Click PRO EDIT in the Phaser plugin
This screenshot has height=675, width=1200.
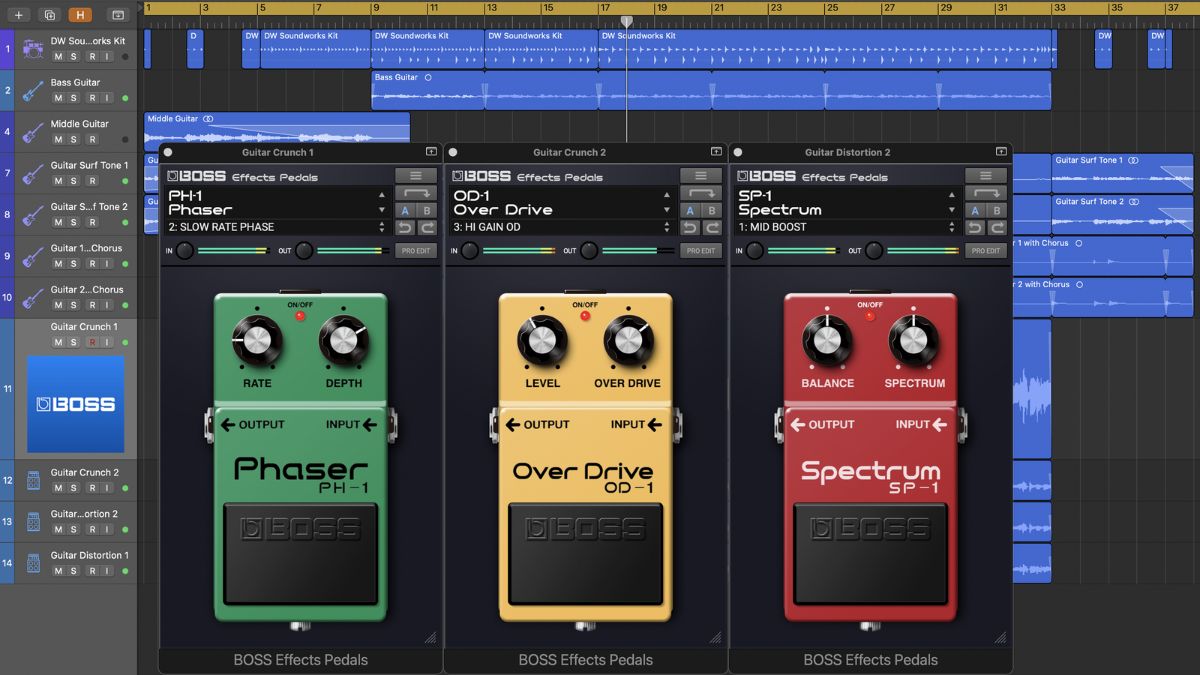[416, 251]
